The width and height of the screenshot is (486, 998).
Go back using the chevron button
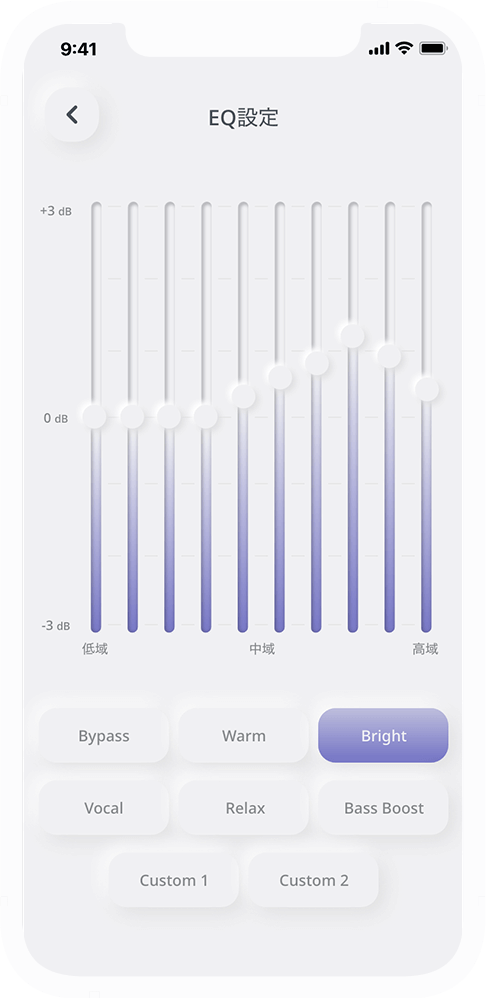pyautogui.click(x=72, y=115)
